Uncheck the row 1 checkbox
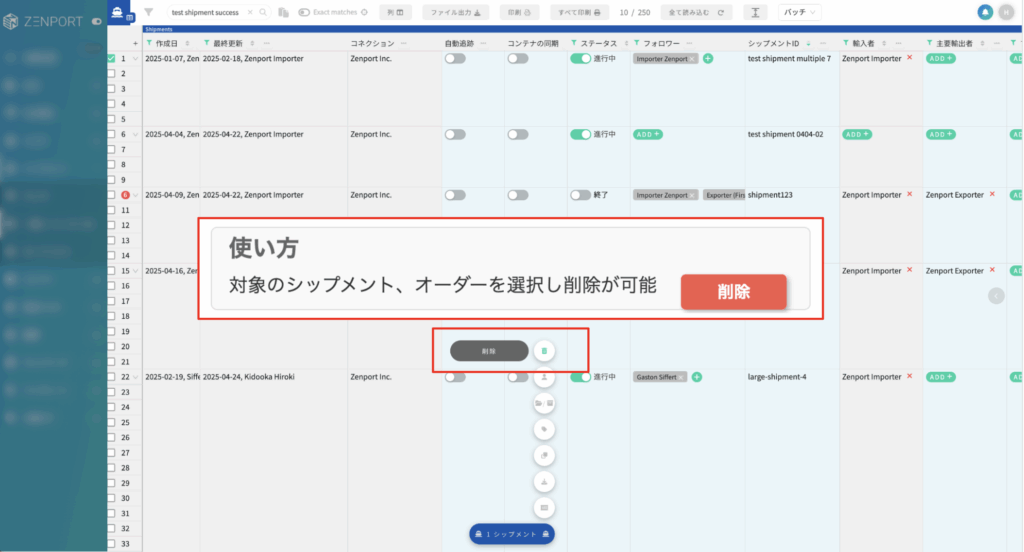The image size is (1024, 552). (x=112, y=58)
